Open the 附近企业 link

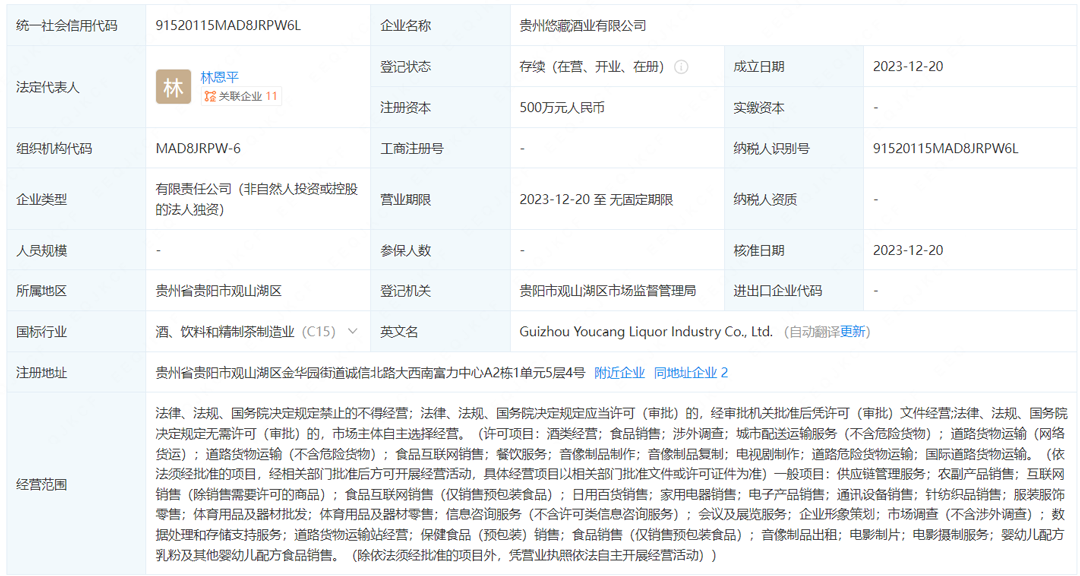point(619,373)
